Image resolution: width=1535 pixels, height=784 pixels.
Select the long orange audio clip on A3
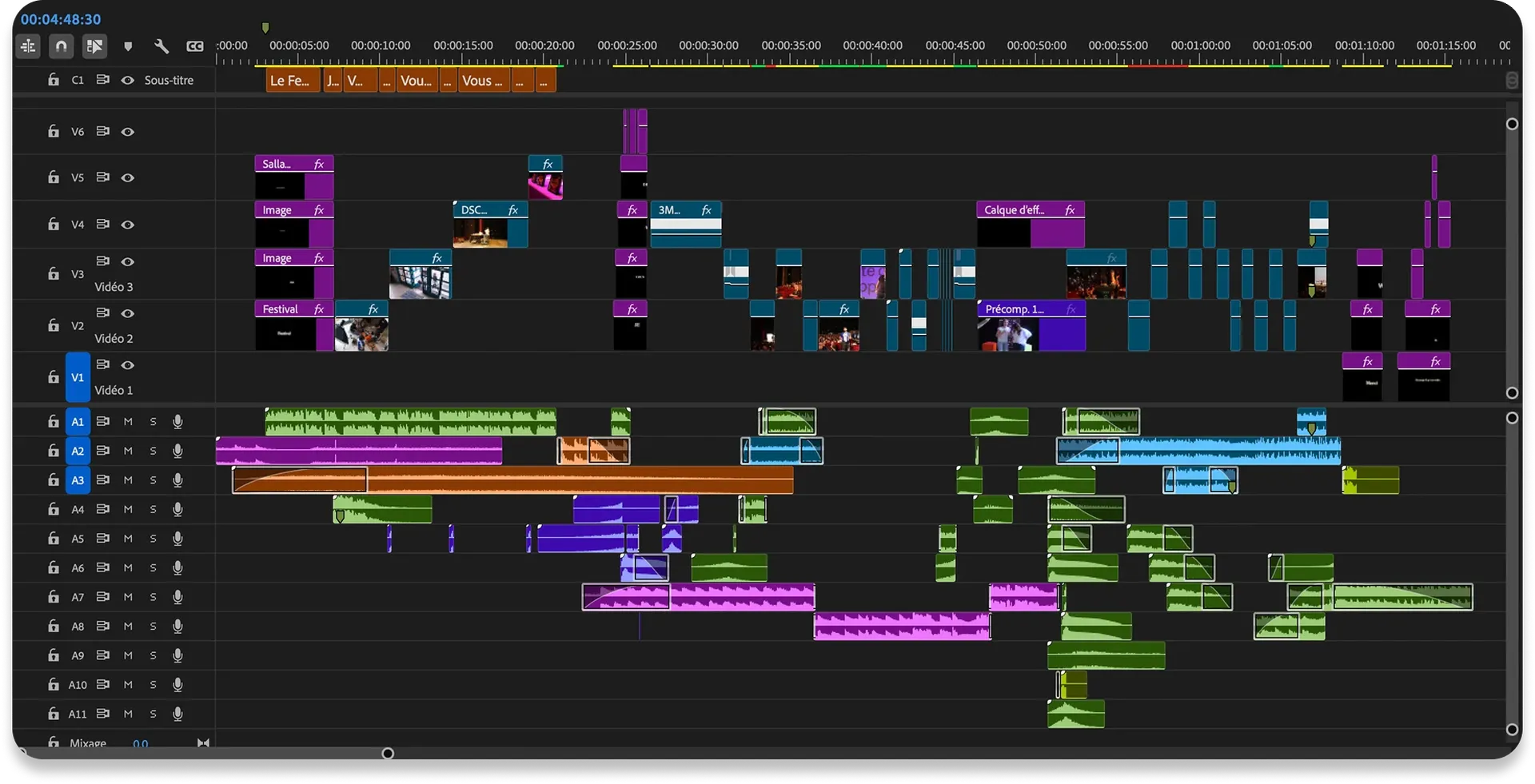click(x=512, y=480)
